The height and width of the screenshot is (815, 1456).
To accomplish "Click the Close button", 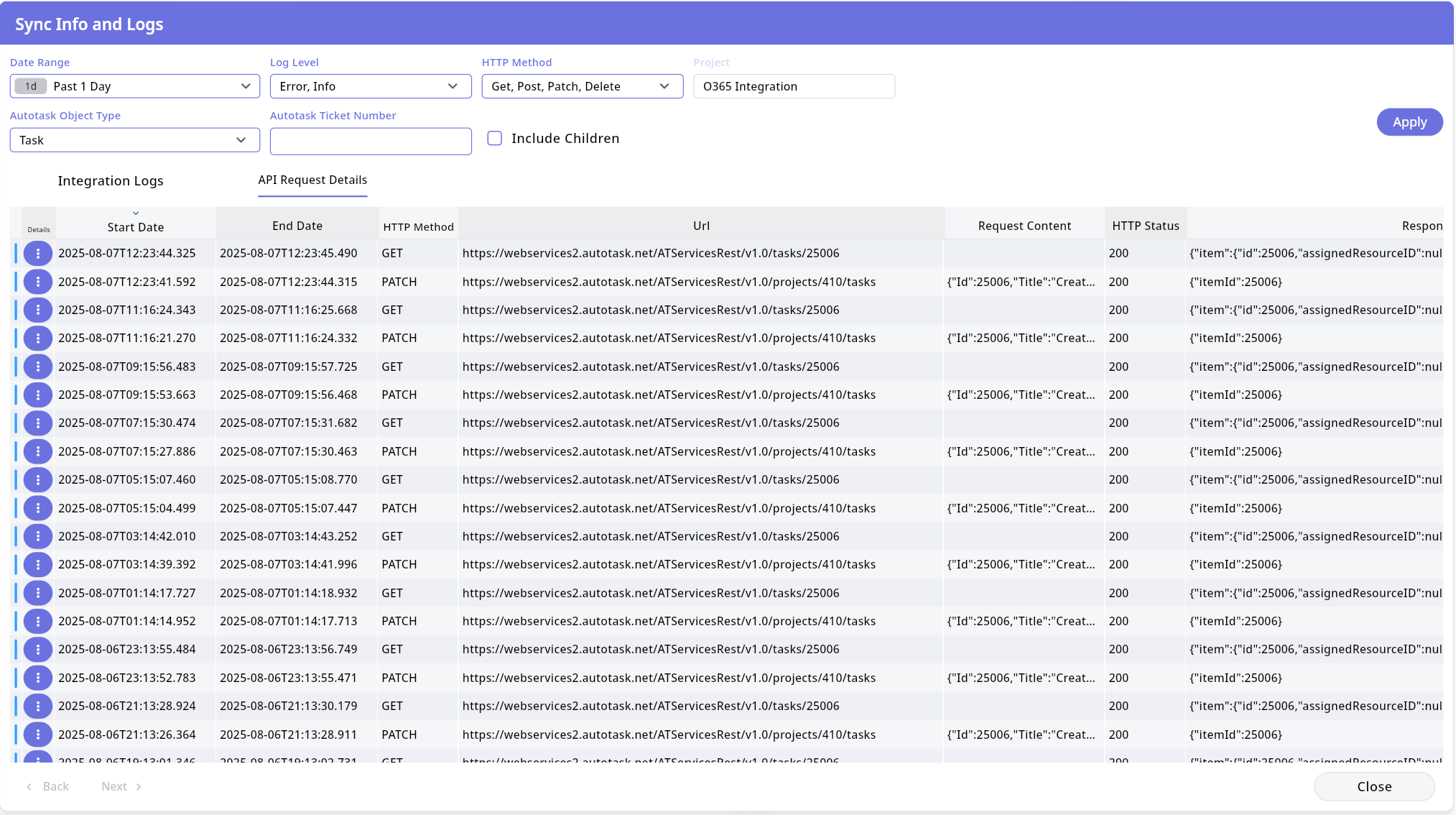I will [1373, 786].
